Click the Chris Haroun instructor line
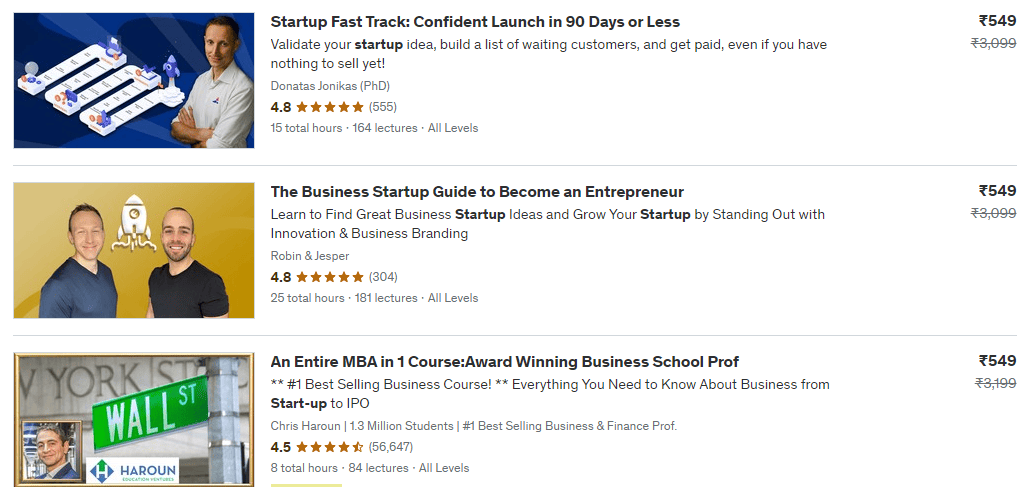 474,425
